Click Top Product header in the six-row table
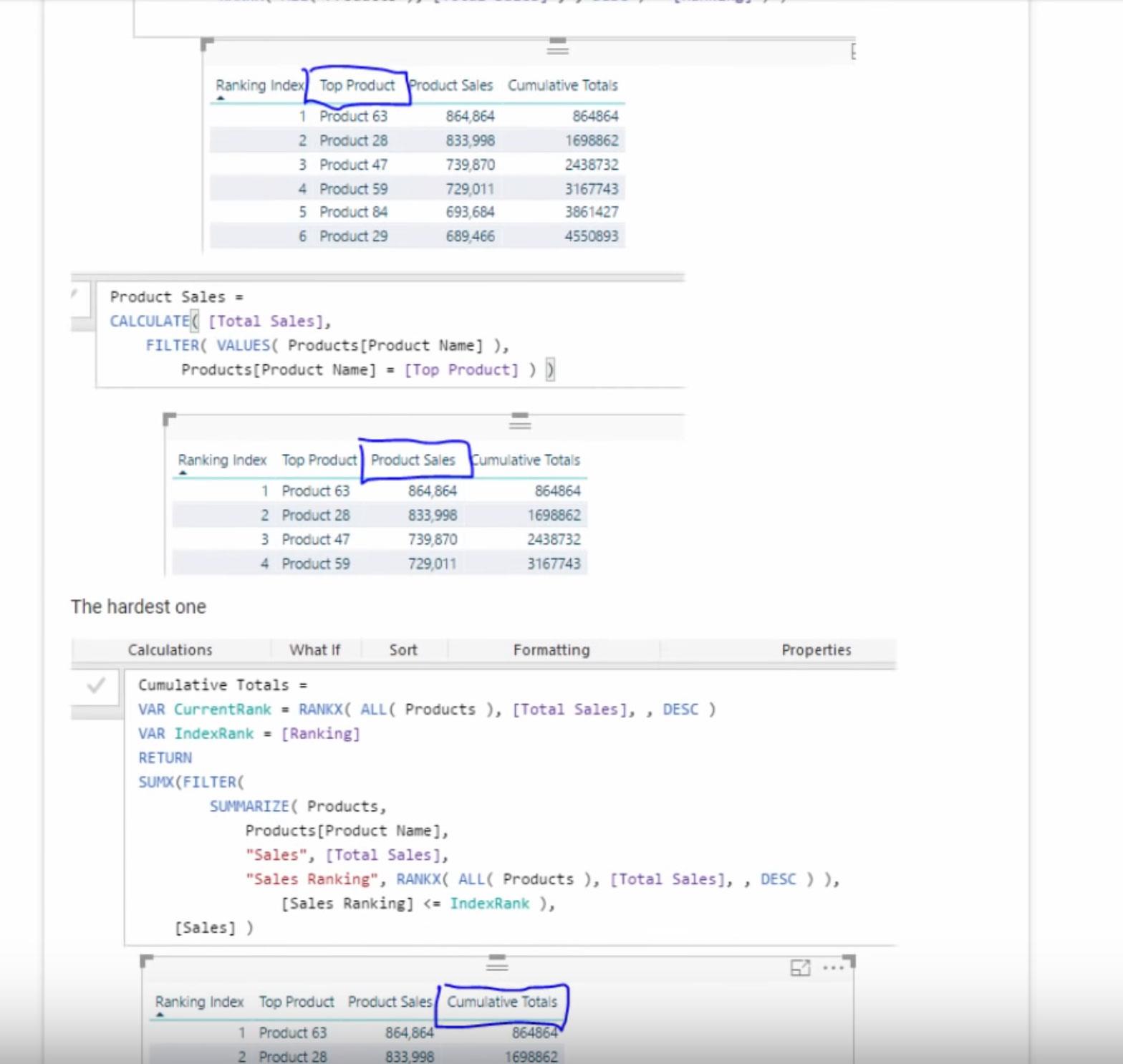Image resolution: width=1123 pixels, height=1064 pixels. point(357,85)
